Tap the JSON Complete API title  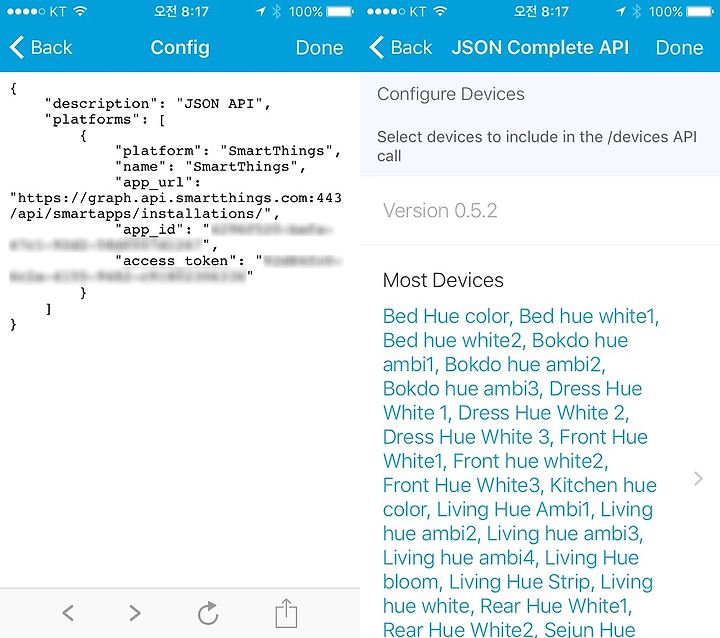(540, 48)
